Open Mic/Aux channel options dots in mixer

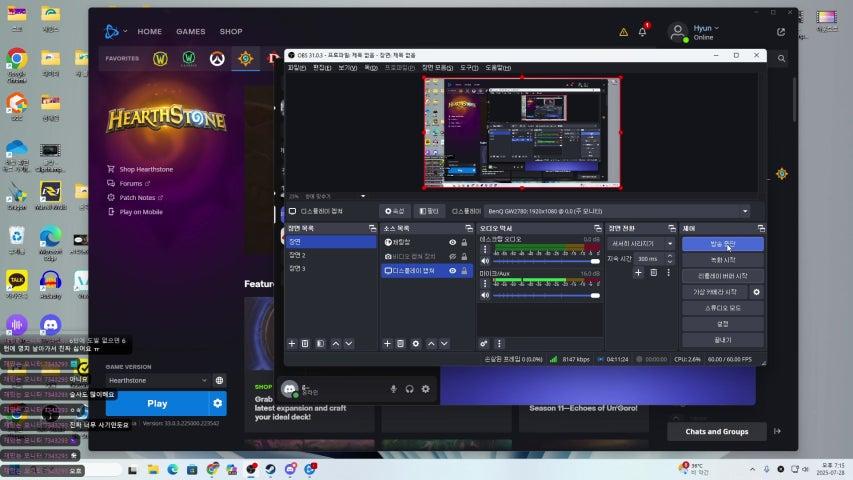485,284
